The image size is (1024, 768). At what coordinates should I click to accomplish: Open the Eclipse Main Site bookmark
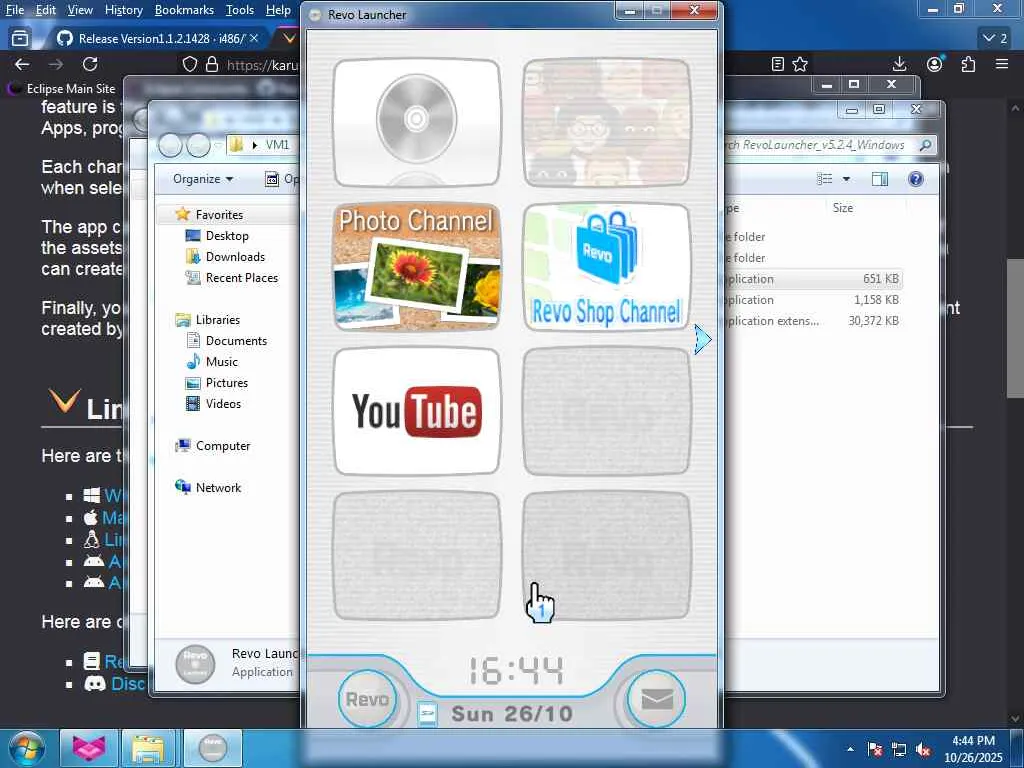click(x=62, y=88)
